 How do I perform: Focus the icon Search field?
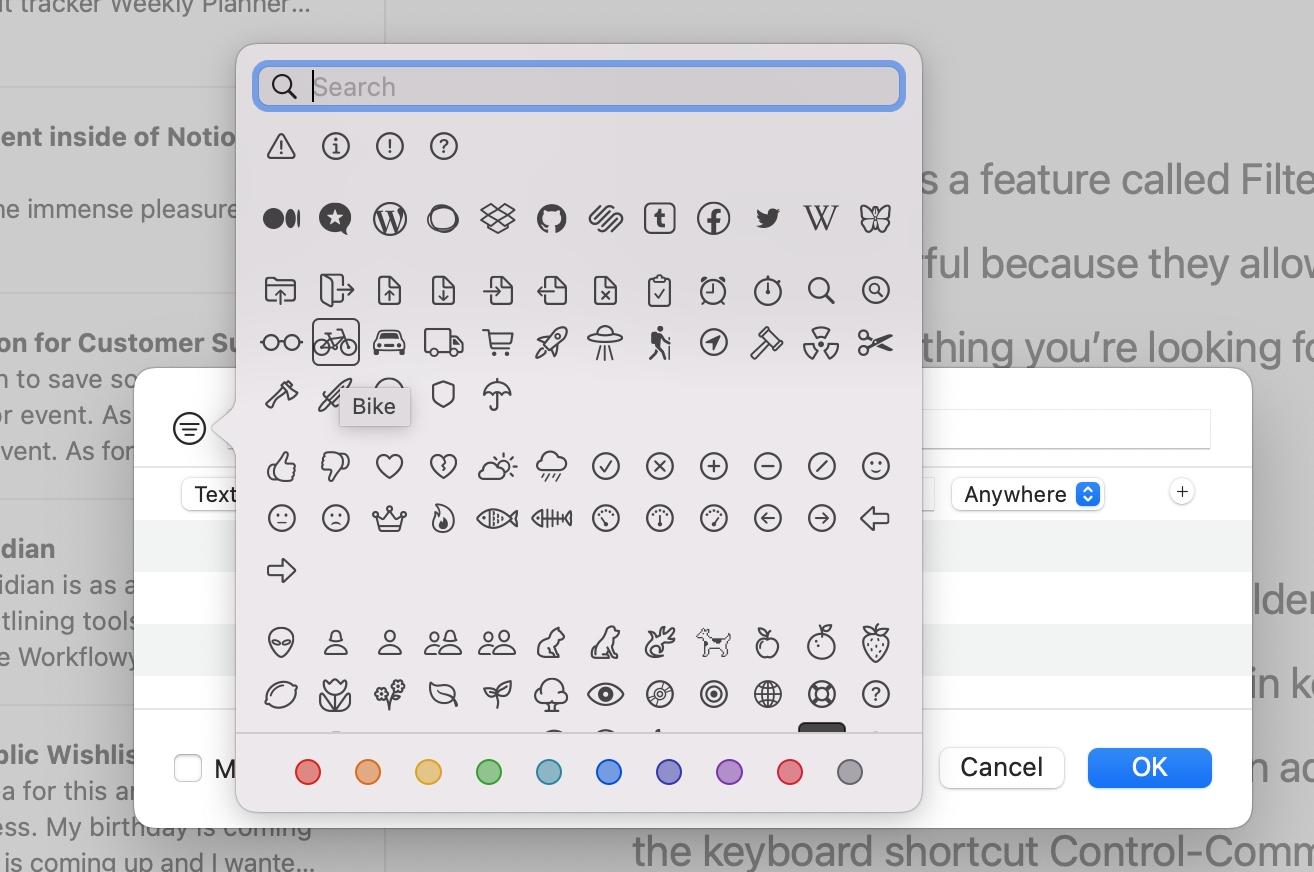(x=580, y=87)
